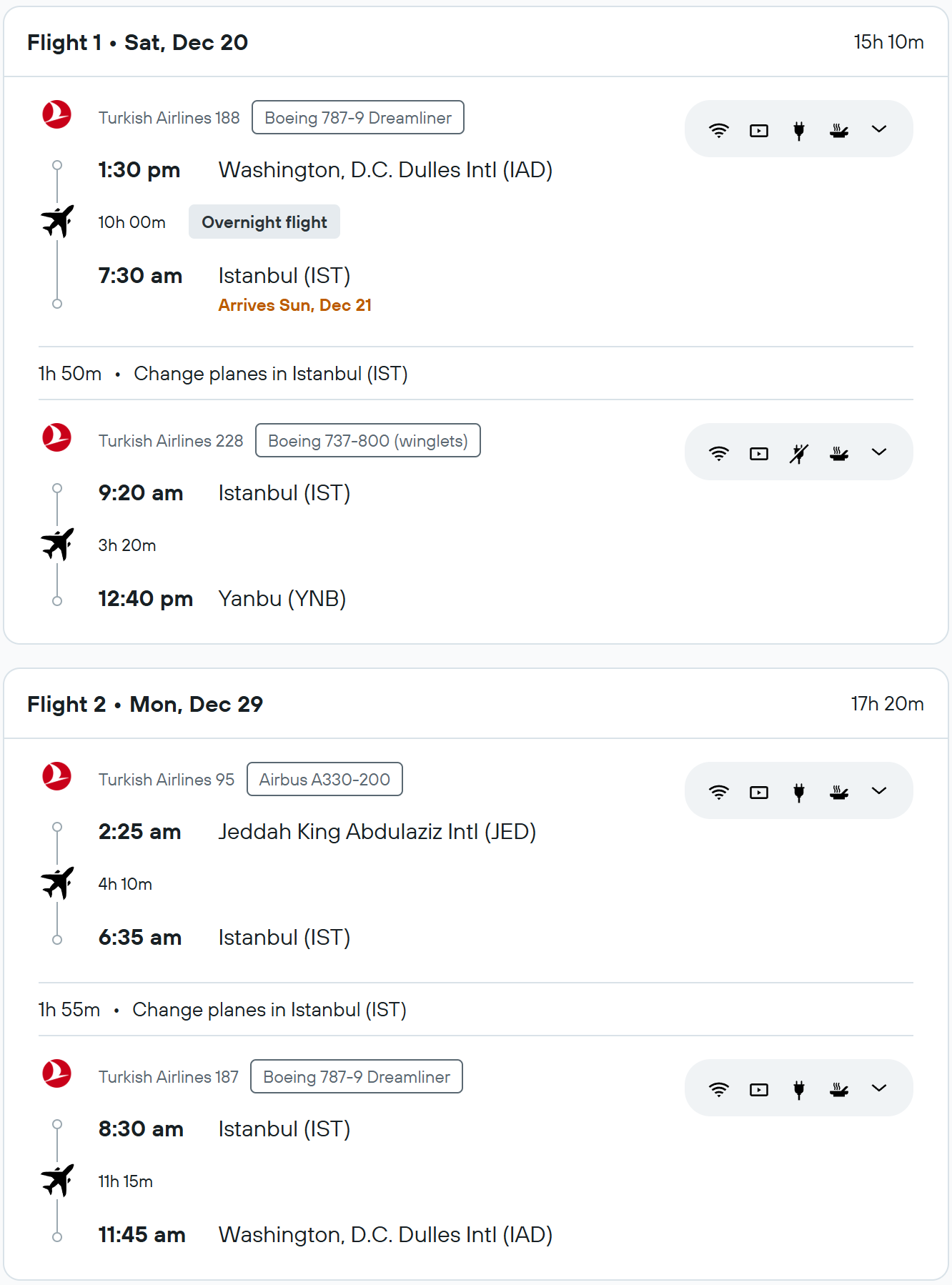Click no-power icon for Turkish Airlines 228
Image resolution: width=952 pixels, height=1285 pixels.
[799, 453]
